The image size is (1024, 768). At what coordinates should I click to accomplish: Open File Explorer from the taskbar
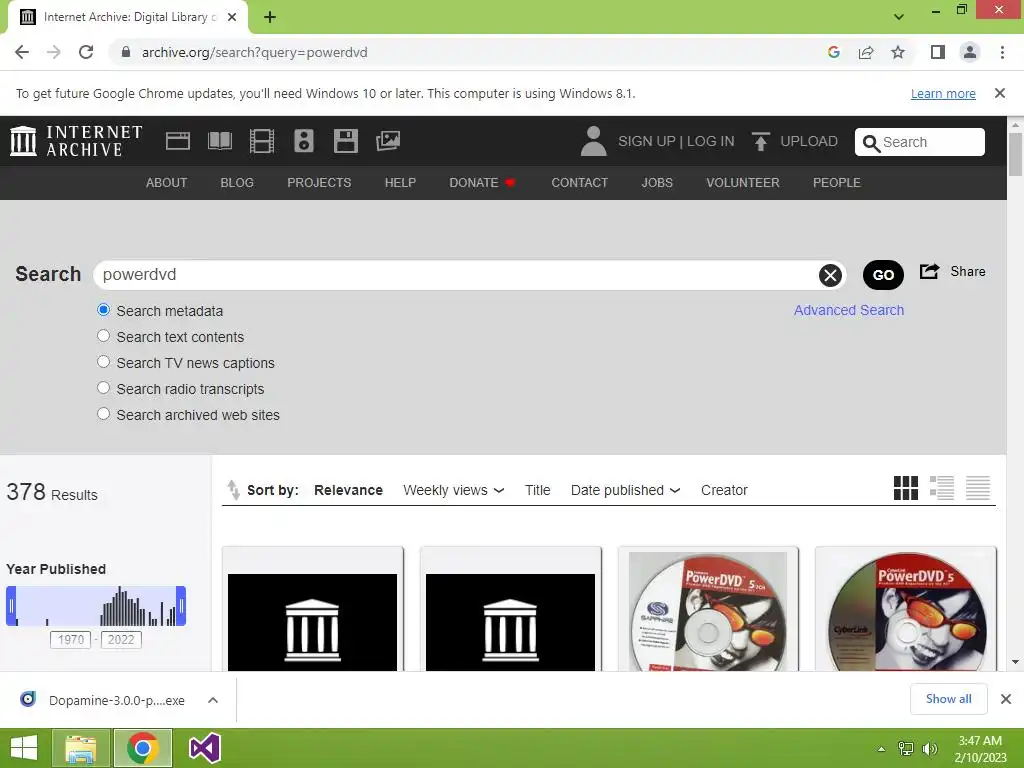point(80,748)
